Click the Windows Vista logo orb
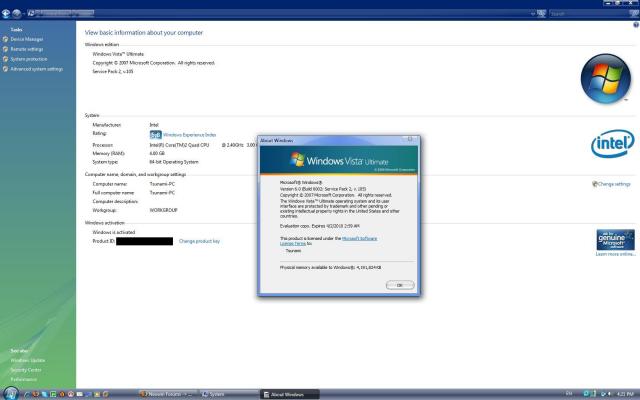Screen dimensions: 640x400 (x=606, y=78)
